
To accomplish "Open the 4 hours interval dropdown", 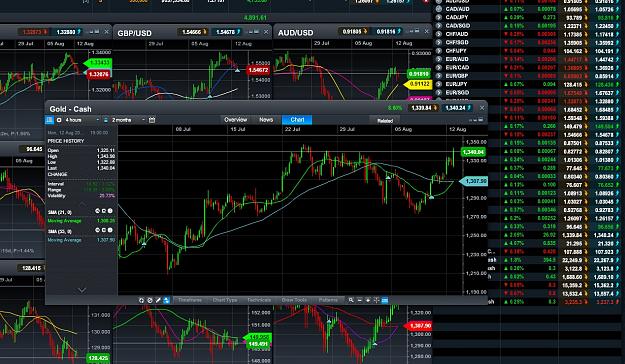I will point(82,120).
